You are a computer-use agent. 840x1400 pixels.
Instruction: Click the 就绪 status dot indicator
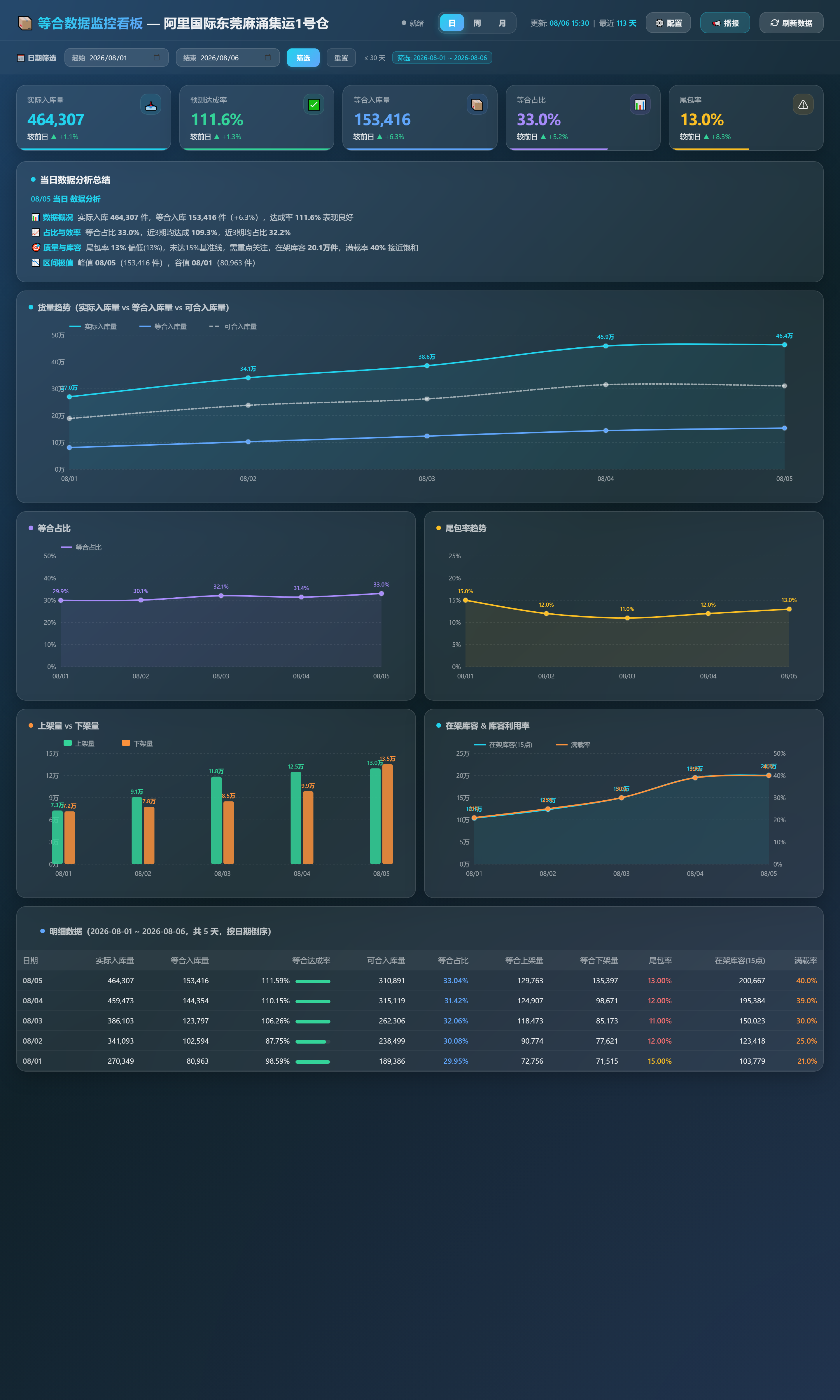click(404, 23)
